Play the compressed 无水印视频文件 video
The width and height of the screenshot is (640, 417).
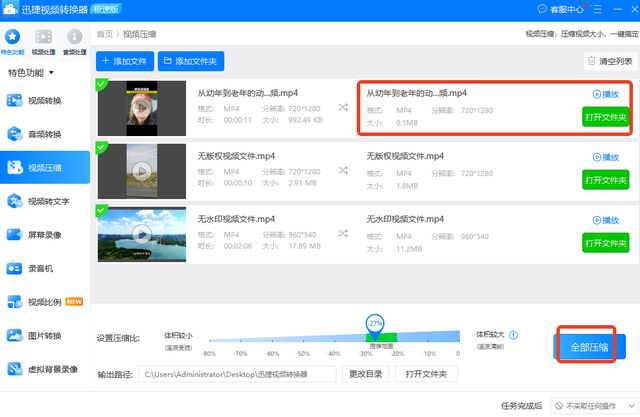point(606,220)
